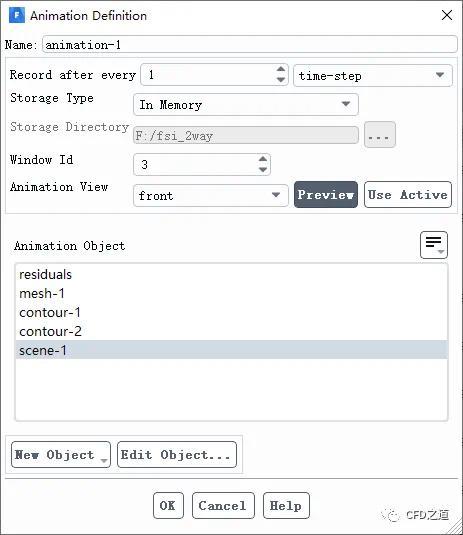Focus the animation Name text field
Viewport: 463px width, 535px height.
tap(249, 44)
